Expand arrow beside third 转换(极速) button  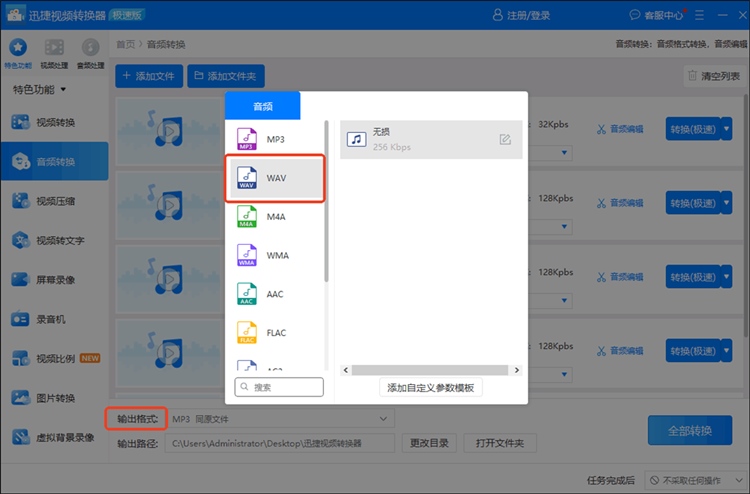727,277
